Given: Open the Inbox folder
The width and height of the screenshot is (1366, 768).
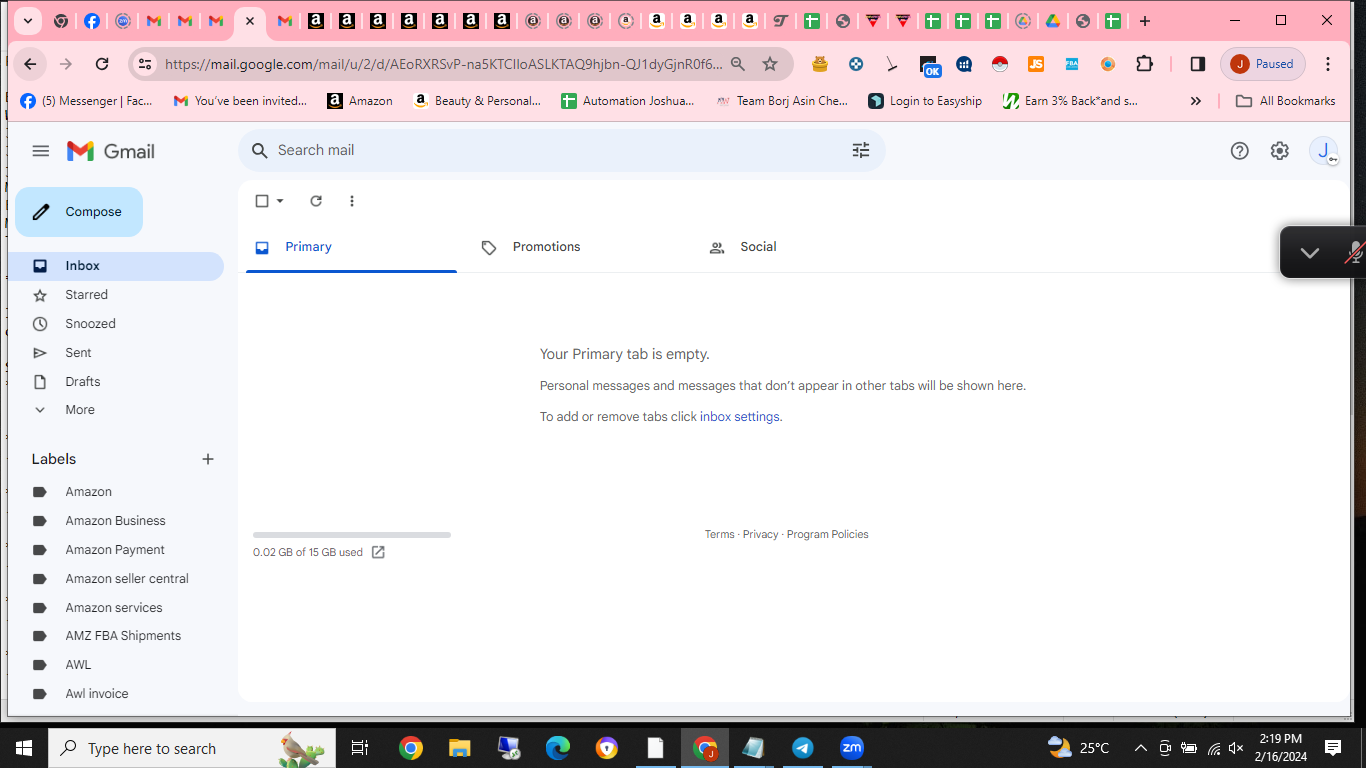Looking at the screenshot, I should (116, 266).
